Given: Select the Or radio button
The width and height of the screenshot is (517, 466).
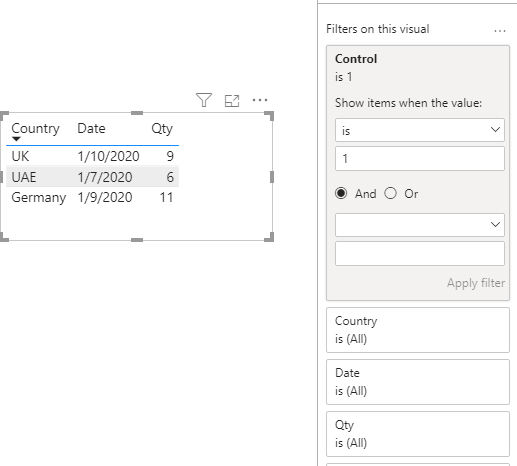Looking at the screenshot, I should (390, 193).
